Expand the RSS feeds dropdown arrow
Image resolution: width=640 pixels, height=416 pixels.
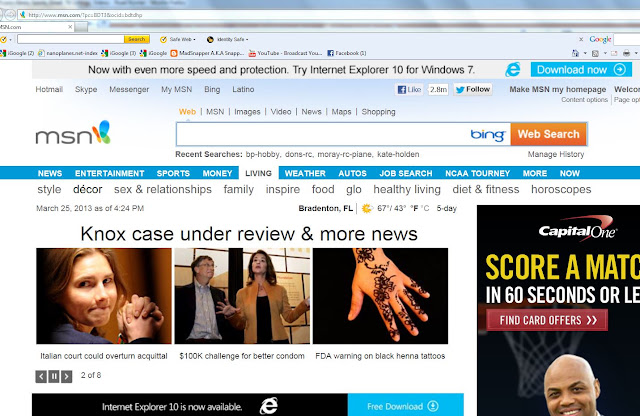tap(605, 53)
